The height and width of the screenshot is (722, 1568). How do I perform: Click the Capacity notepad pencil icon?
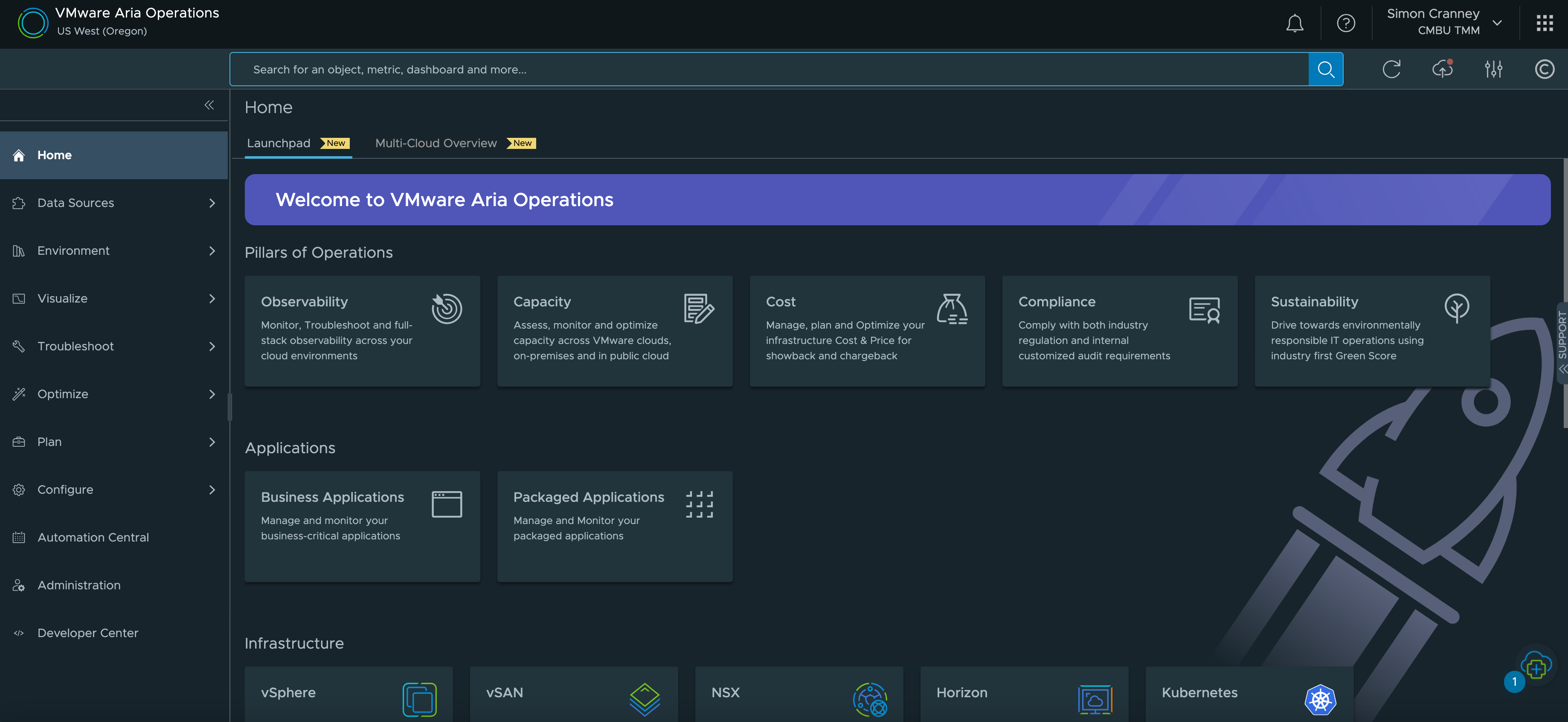click(699, 309)
